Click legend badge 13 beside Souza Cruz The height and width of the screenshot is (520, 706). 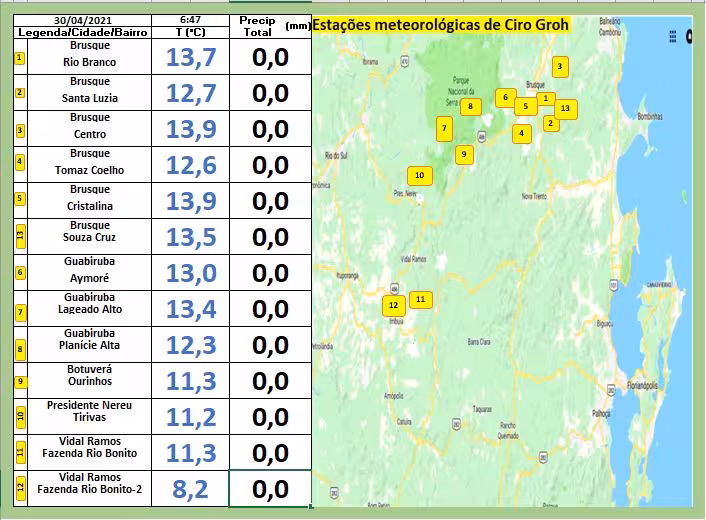coord(19,237)
